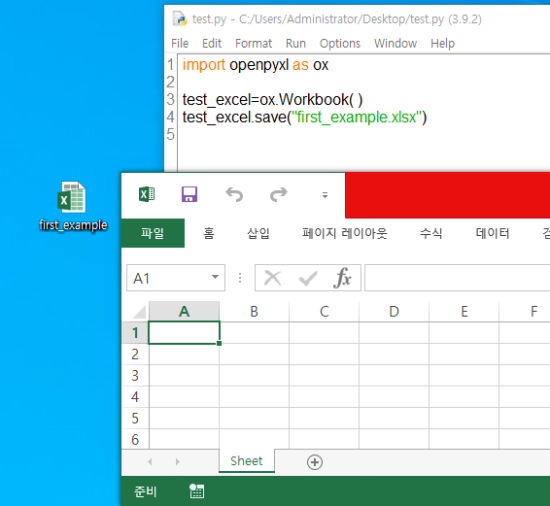This screenshot has height=506, width=550.
Task: Expand the Name Box dropdown arrow
Action: click(215, 277)
